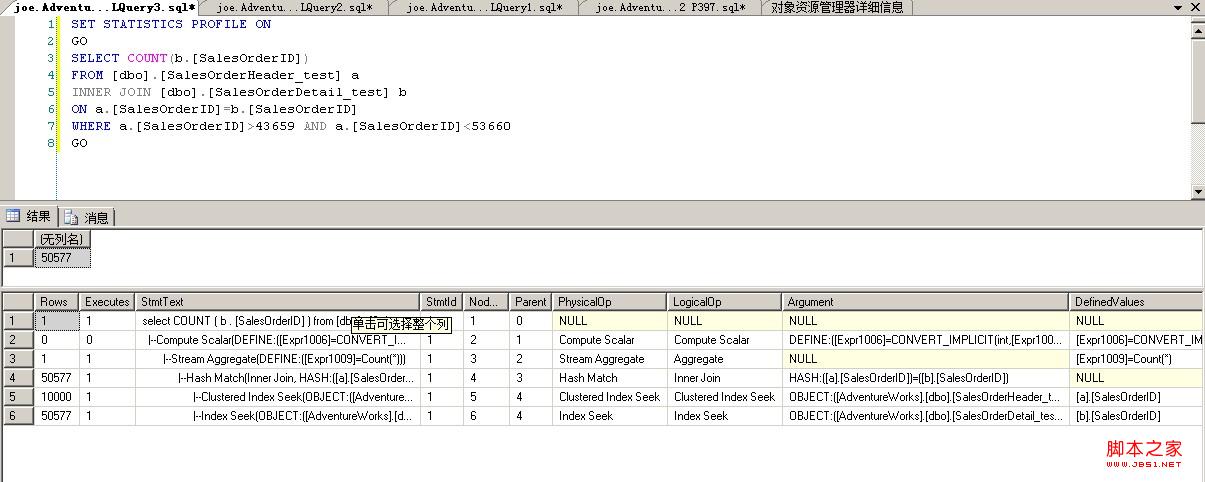Click the 'INNER JOIN [dbo].[SalesOrderDetail_test] b' line
Screen dimensions: 1205x482
pyautogui.click(x=239, y=92)
